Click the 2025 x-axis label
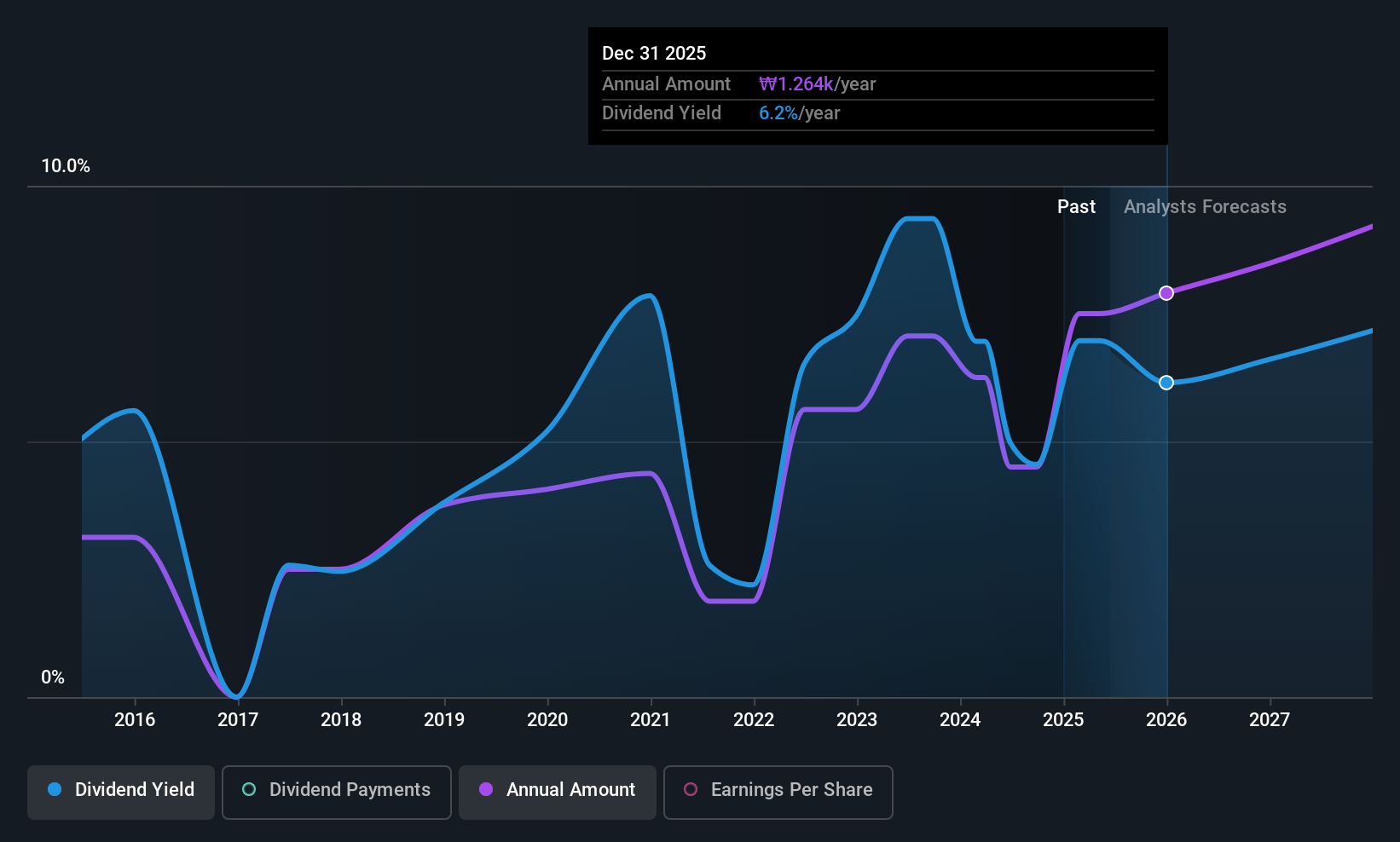This screenshot has width=1400, height=842. point(1063,720)
